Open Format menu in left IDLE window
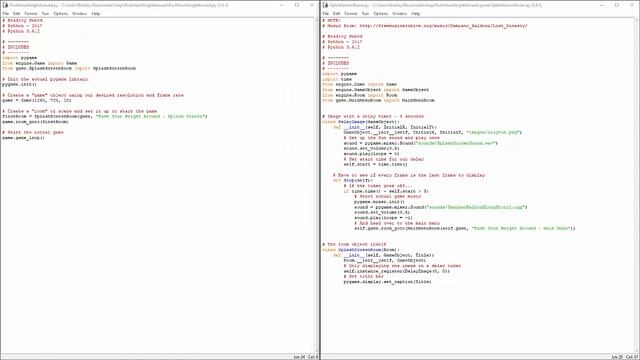Screen dimensions: 640x360 click(31, 13)
